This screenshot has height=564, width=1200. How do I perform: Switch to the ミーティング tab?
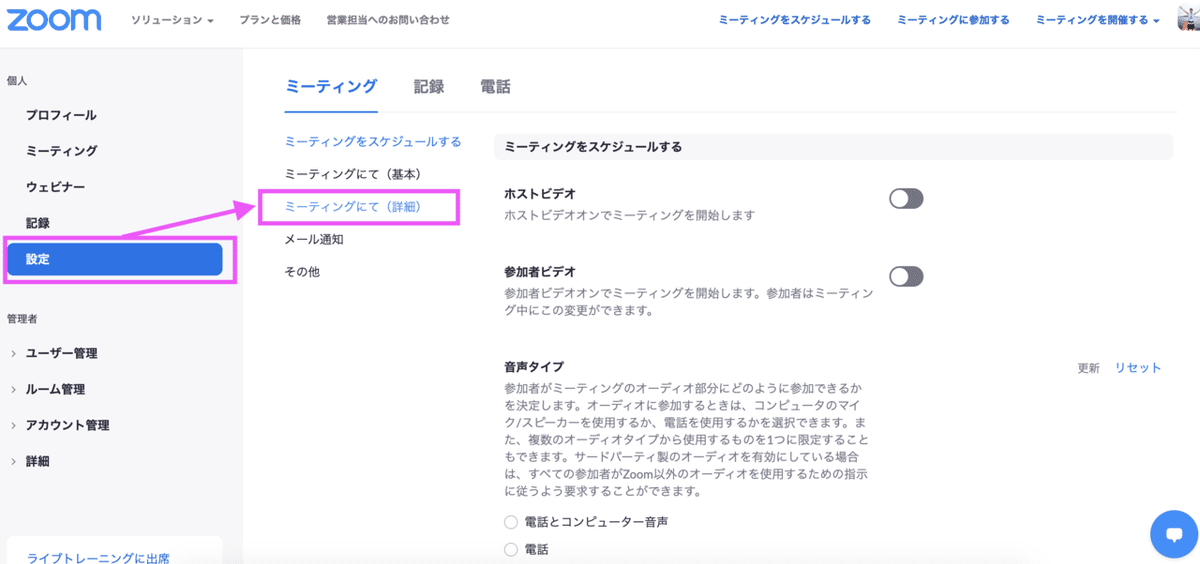[331, 87]
